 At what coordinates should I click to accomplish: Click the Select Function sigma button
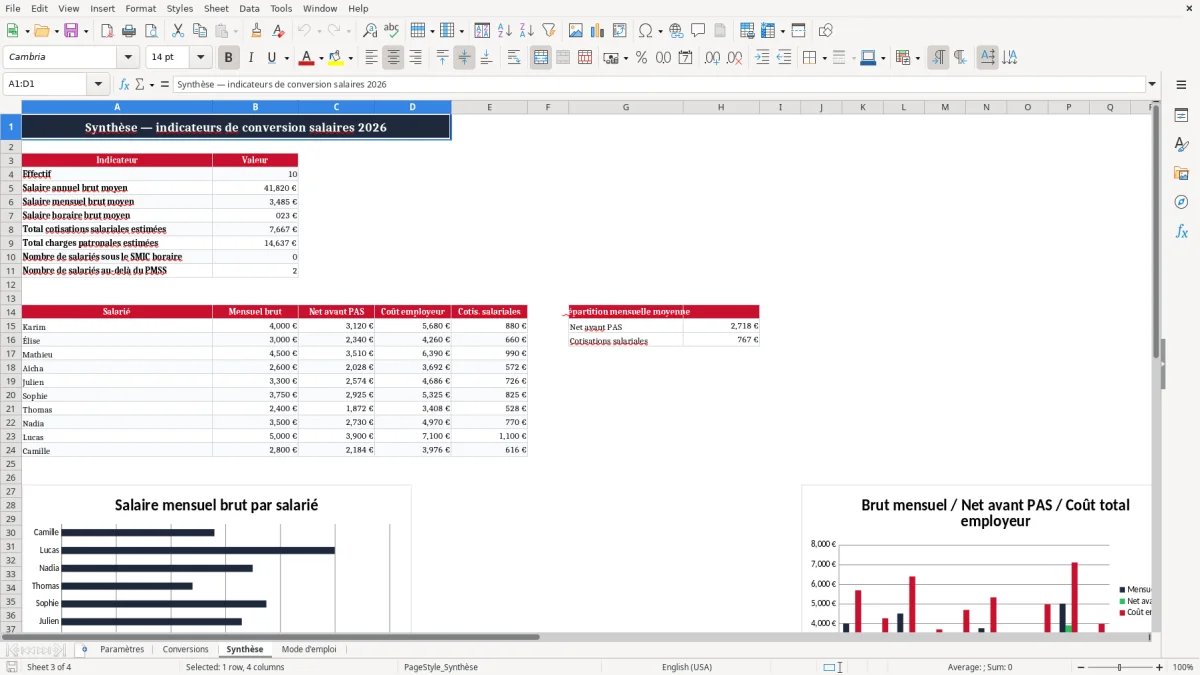[x=140, y=85]
